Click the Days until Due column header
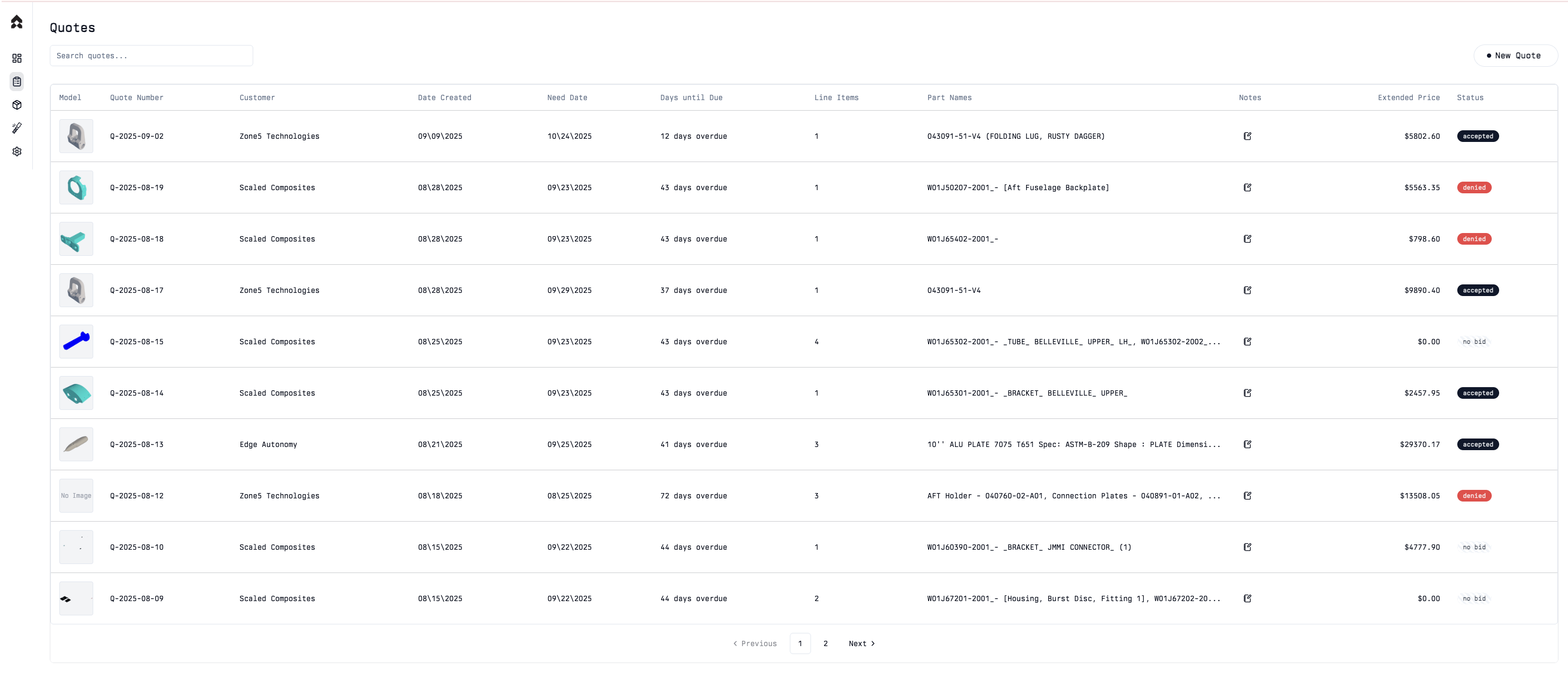 click(691, 97)
